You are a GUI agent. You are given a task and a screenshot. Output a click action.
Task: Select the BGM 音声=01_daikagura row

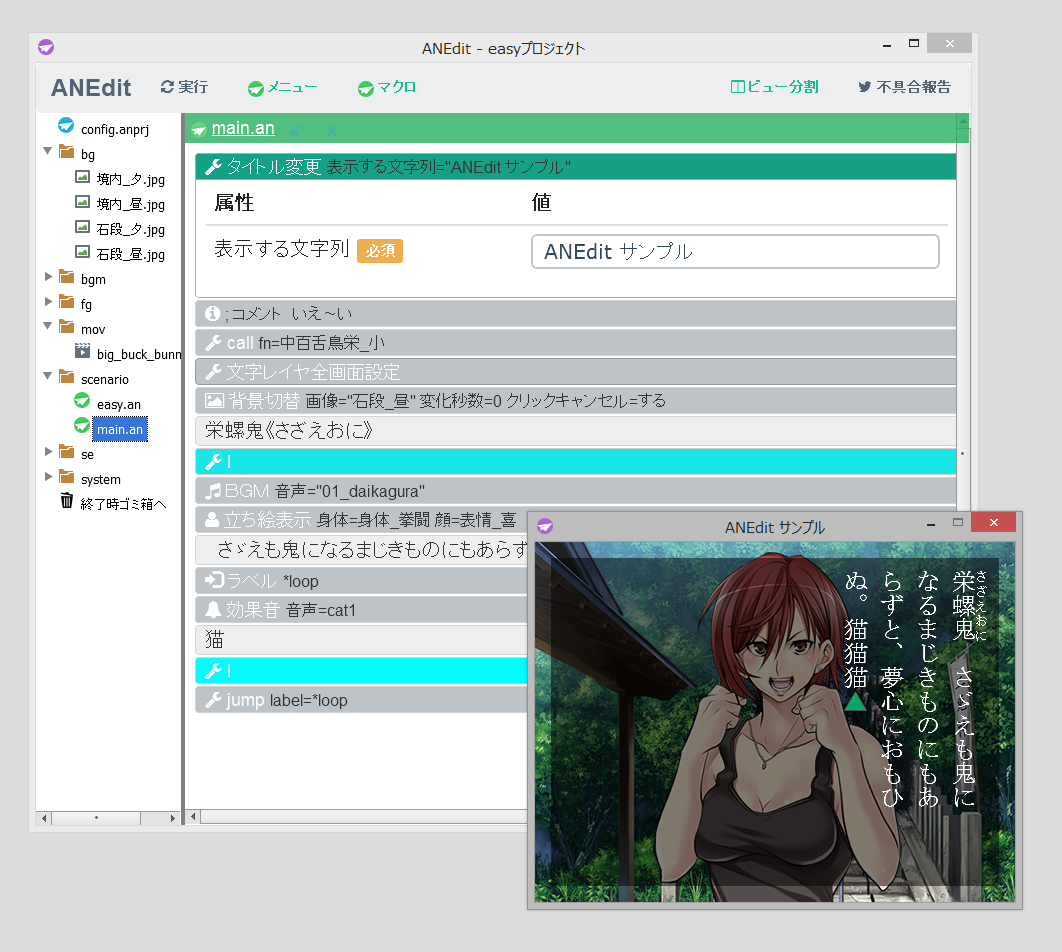pos(576,491)
